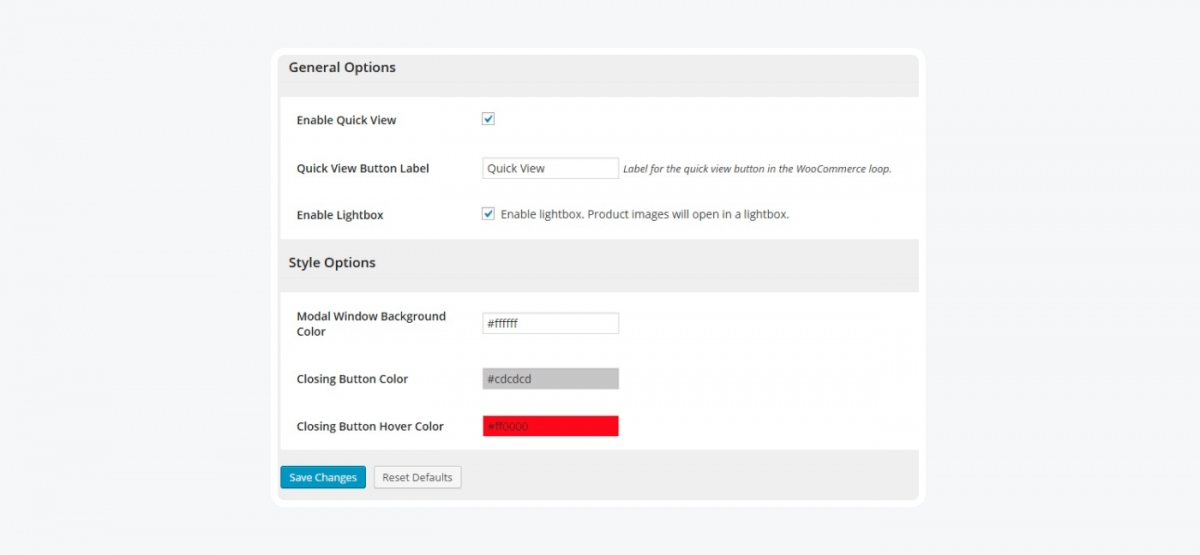
Task: Select the General Options heading
Action: coord(342,68)
